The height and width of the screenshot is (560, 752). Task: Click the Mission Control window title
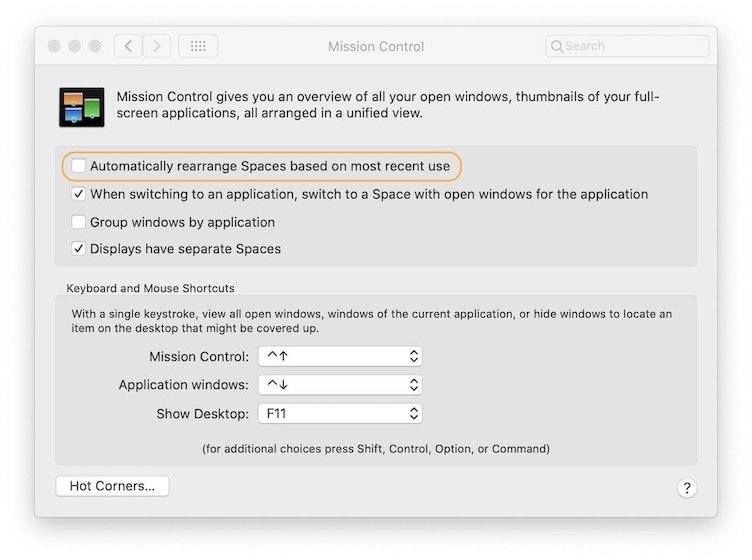[x=376, y=46]
